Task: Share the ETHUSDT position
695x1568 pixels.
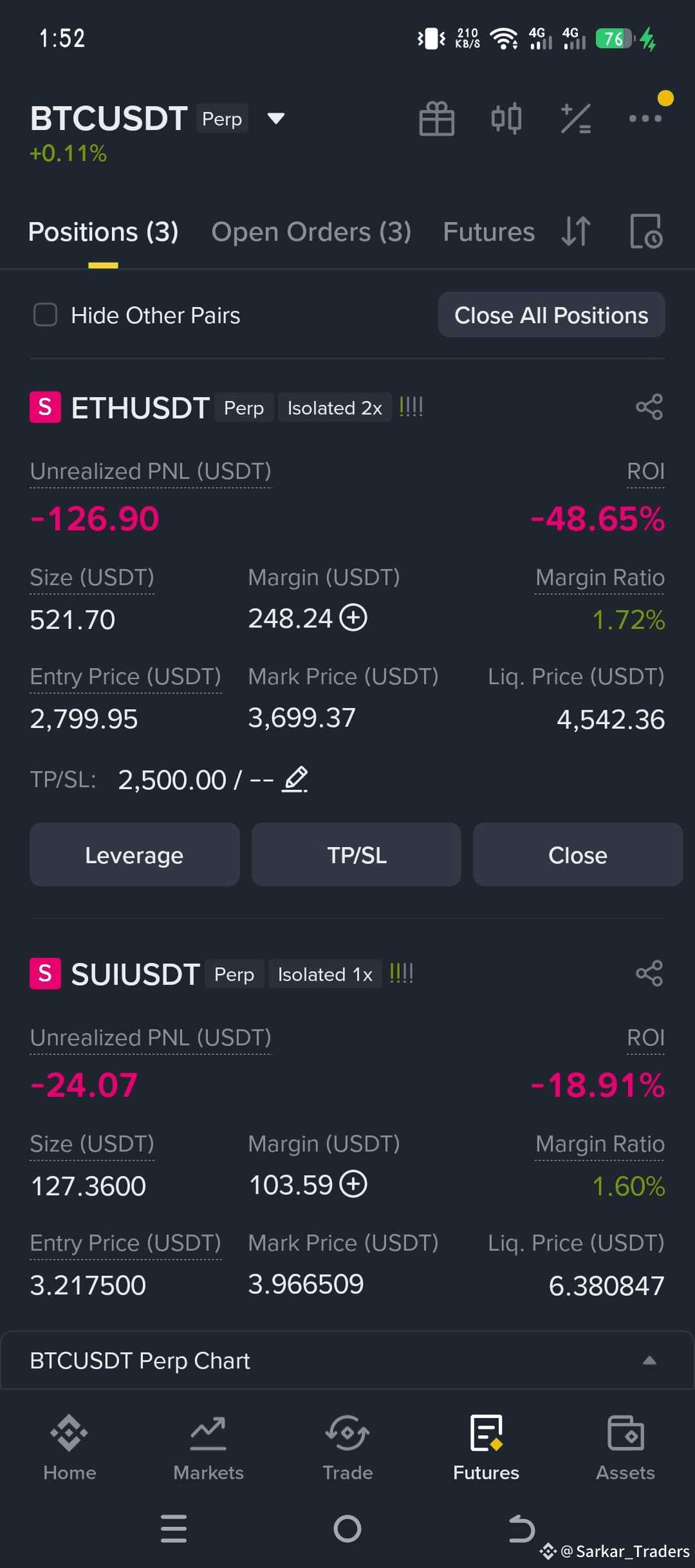Action: 649,407
